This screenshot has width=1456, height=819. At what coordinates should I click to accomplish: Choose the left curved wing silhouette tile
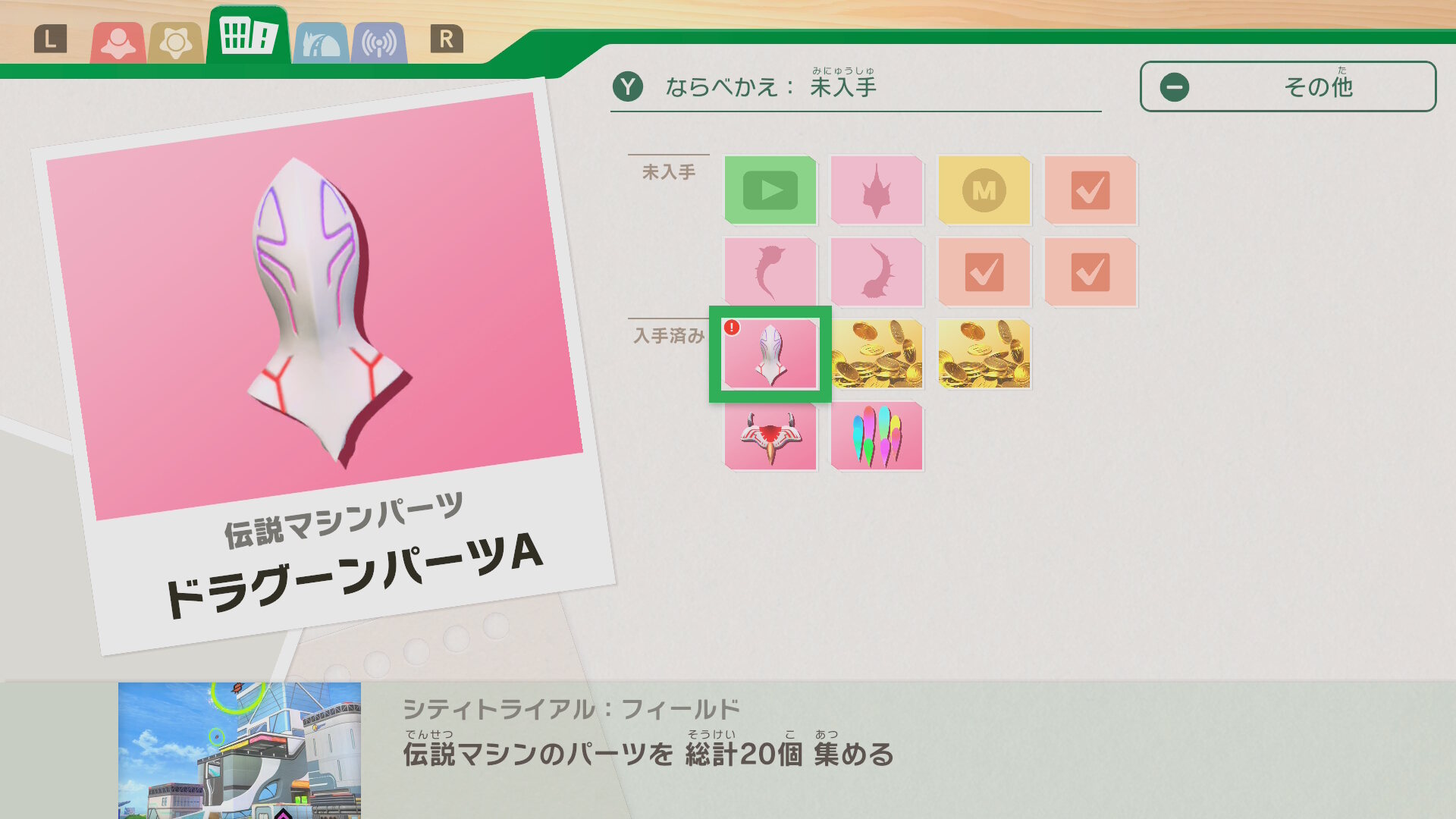pyautogui.click(x=770, y=271)
